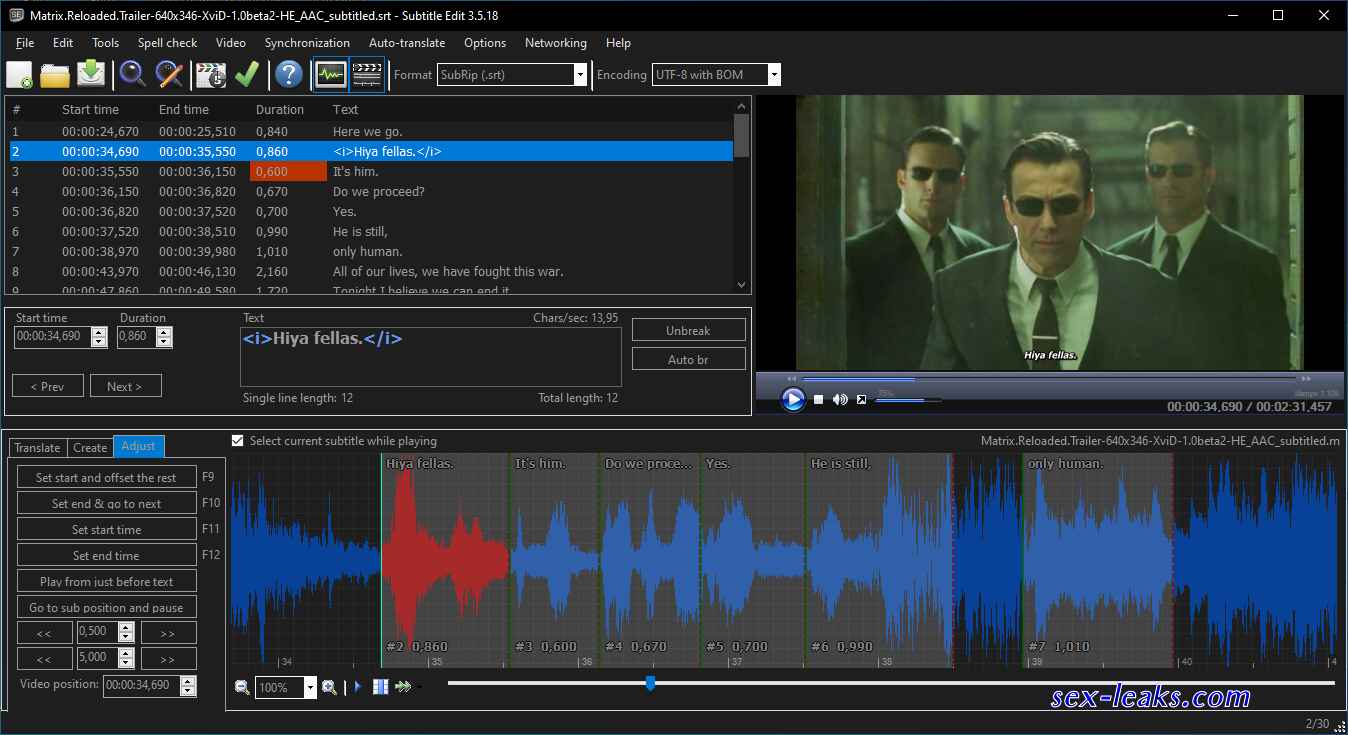This screenshot has height=735, width=1348.
Task: Toggle 'Select current subtitle while playing' checkbox
Action: point(237,440)
